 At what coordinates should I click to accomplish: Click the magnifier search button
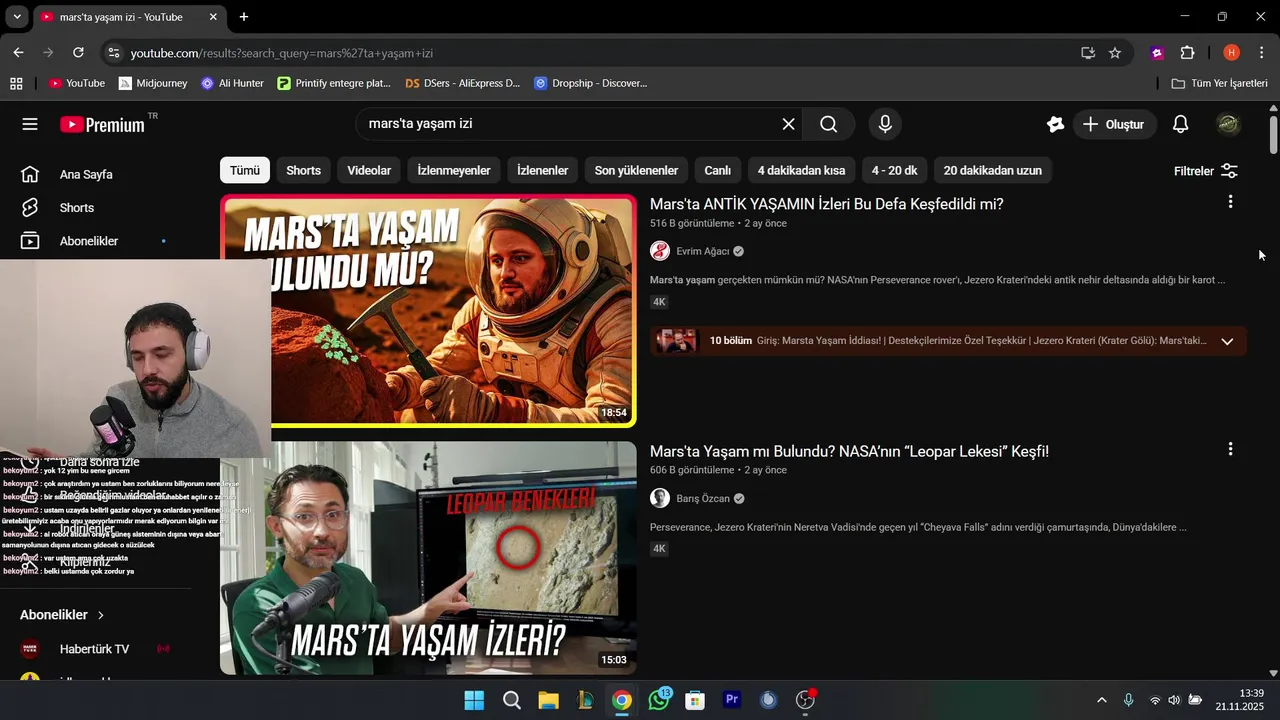click(828, 124)
